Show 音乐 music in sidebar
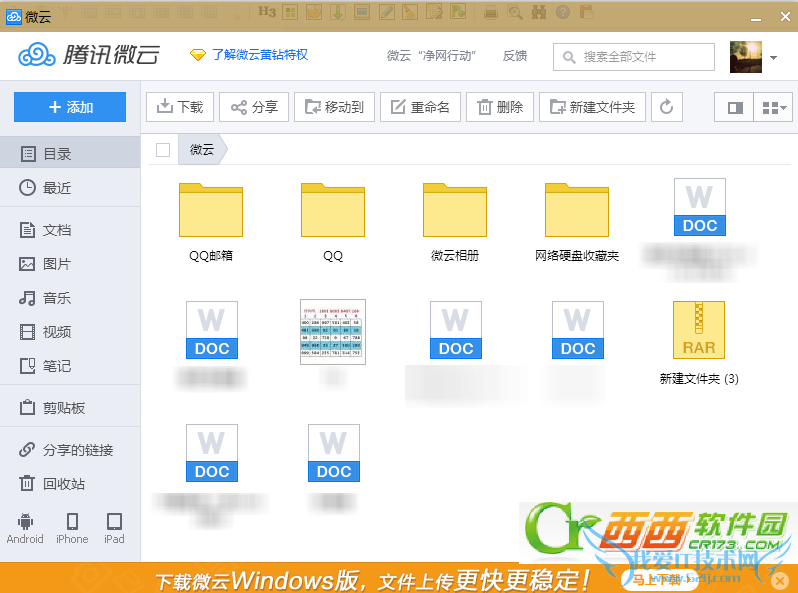This screenshot has height=593, width=798. [x=70, y=298]
